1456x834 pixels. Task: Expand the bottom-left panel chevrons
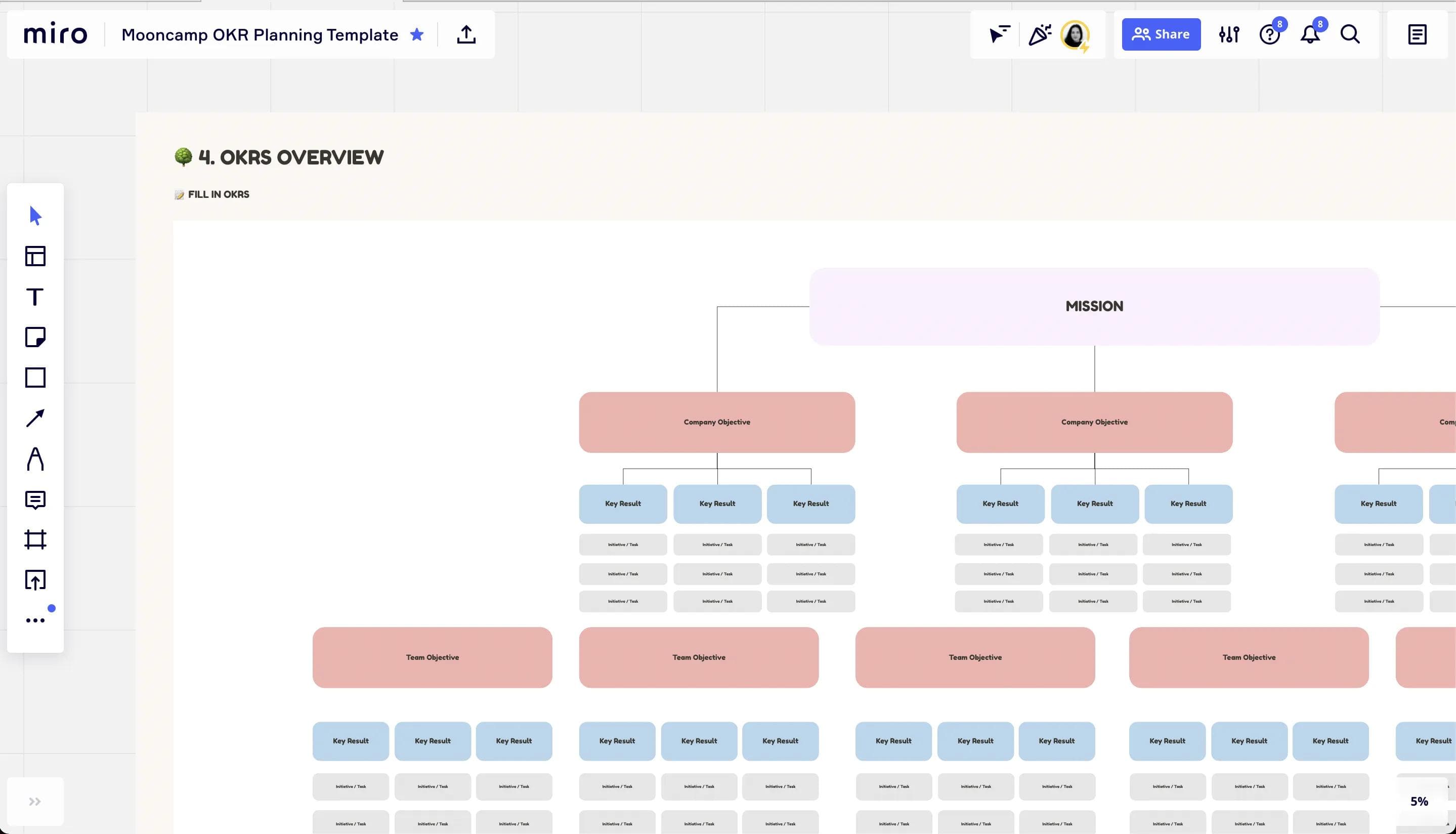[x=35, y=801]
